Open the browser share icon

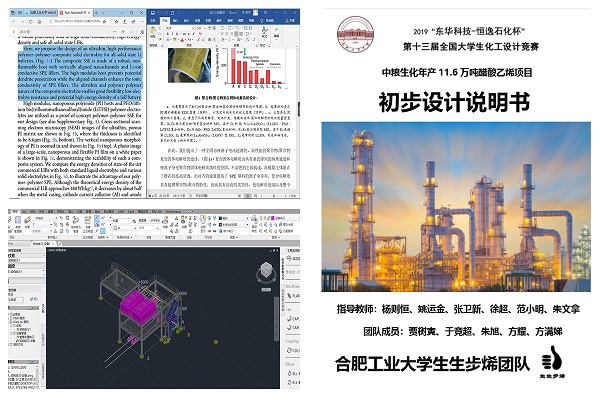[134, 22]
